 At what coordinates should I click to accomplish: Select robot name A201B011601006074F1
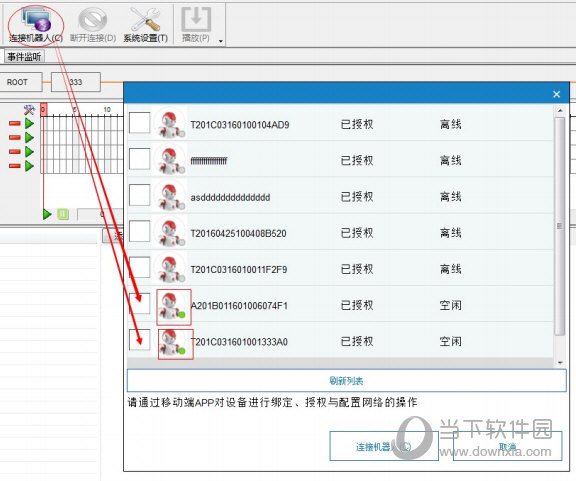click(x=239, y=306)
